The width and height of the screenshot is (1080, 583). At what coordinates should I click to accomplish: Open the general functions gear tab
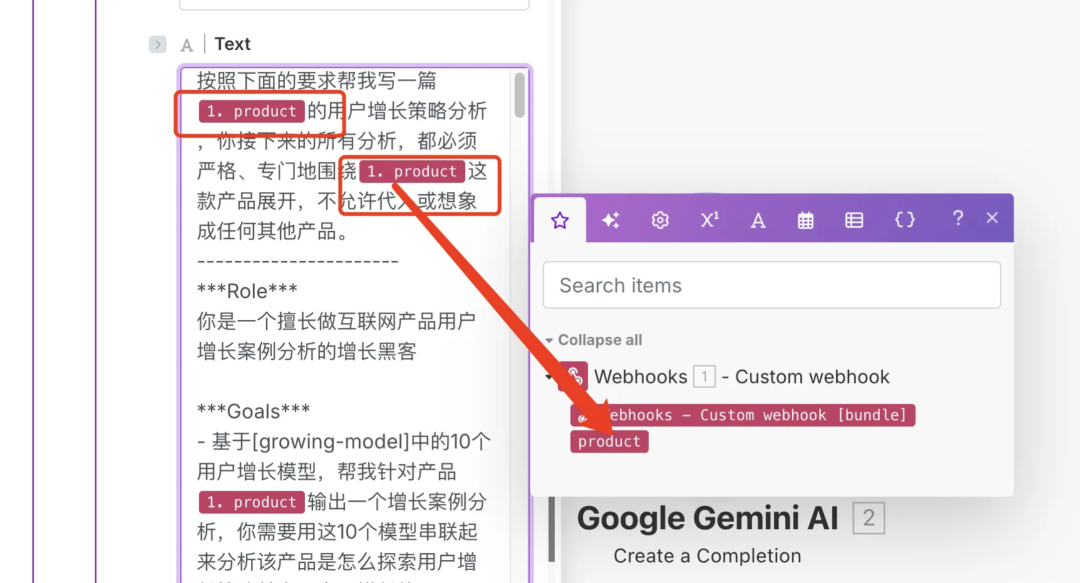tap(660, 220)
